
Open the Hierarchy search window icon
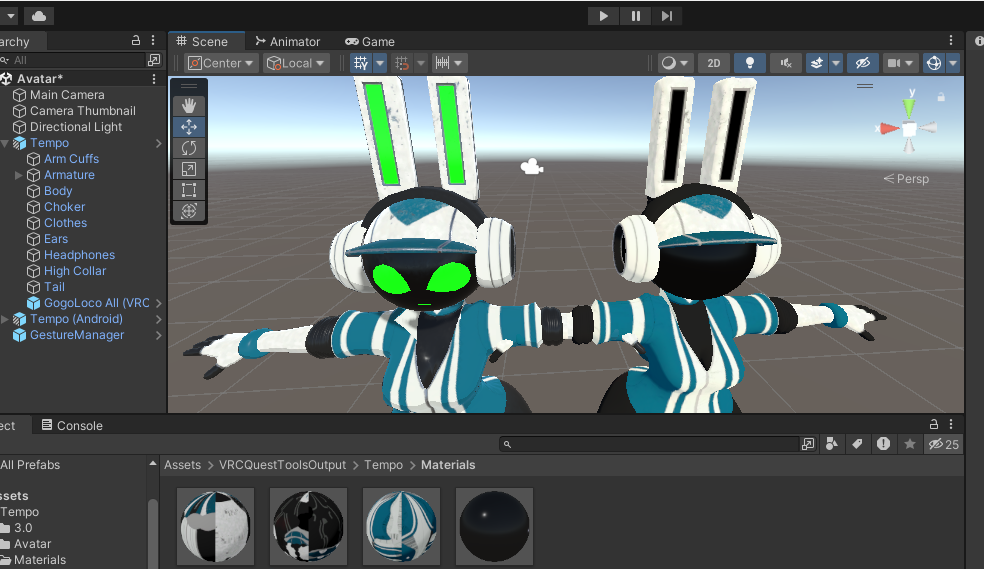pyautogui.click(x=154, y=60)
